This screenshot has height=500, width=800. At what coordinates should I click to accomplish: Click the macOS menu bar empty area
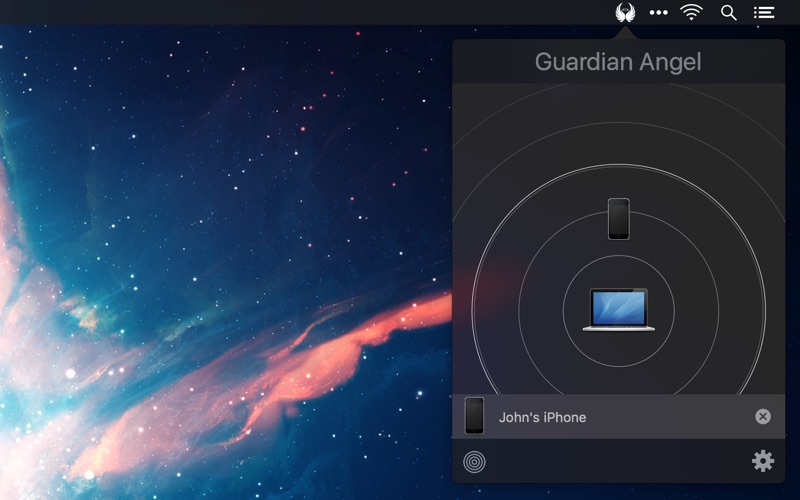pos(300,12)
